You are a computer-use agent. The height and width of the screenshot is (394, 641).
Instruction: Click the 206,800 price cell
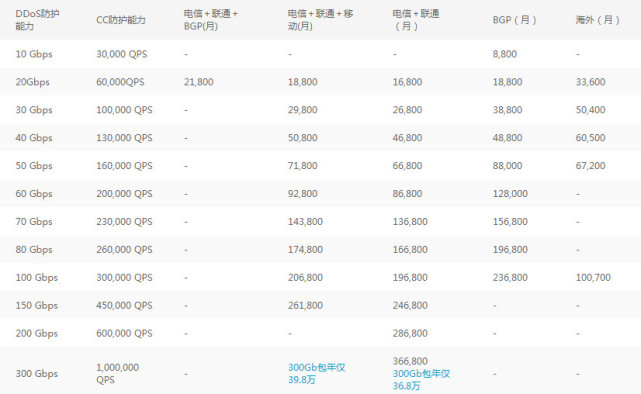pos(305,278)
